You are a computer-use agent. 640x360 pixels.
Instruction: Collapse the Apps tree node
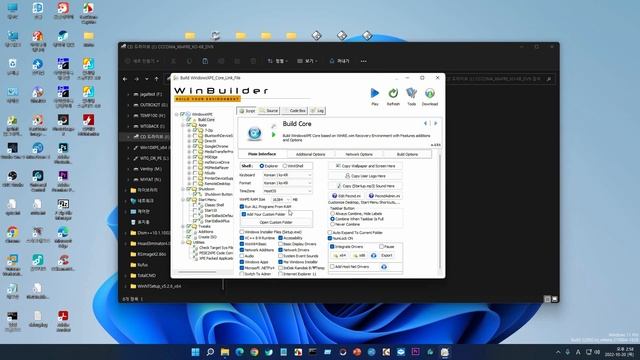183,125
